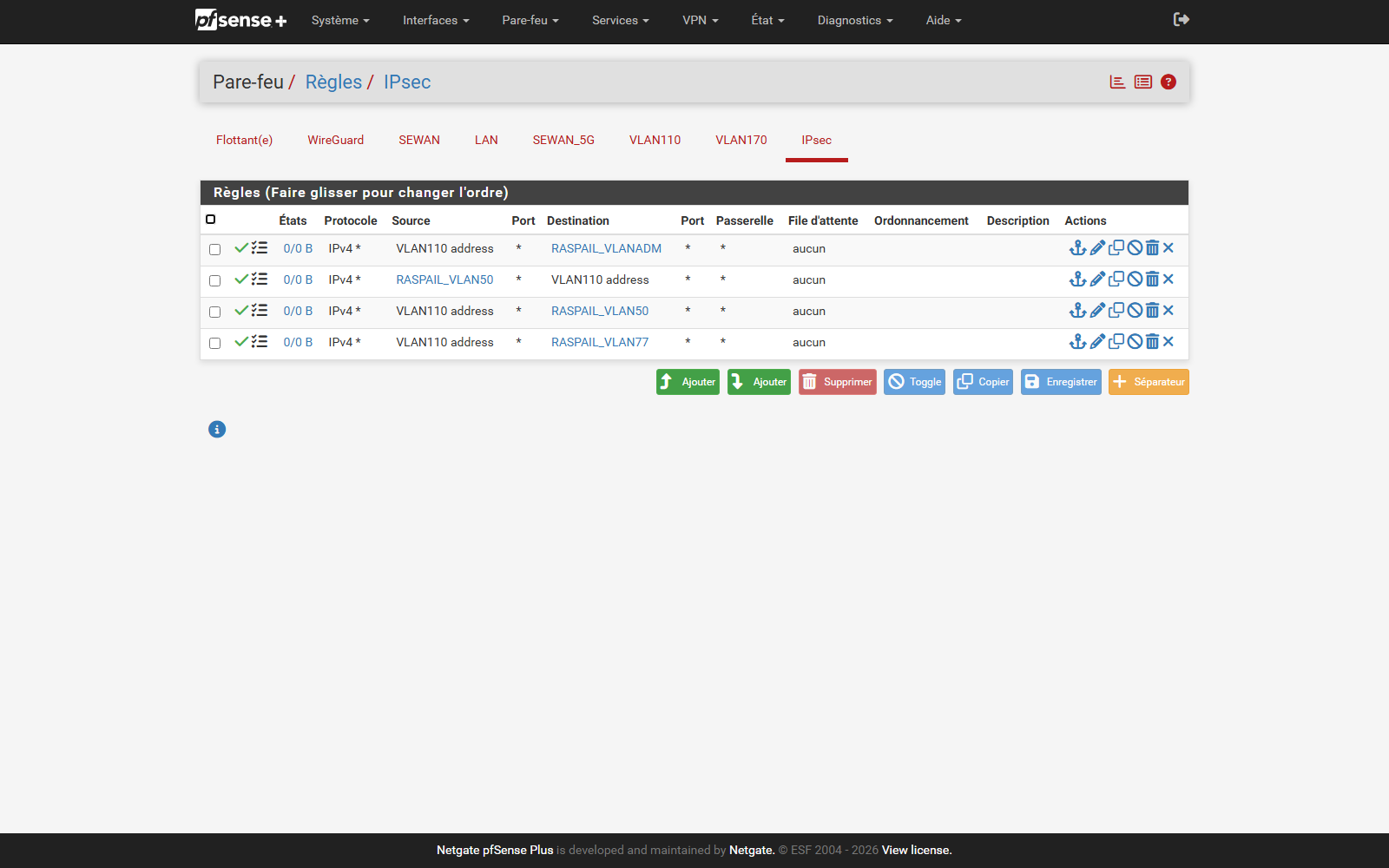This screenshot has height=868, width=1389.
Task: Copy the RASPAIL_VLAN77 rule
Action: pos(1116,342)
